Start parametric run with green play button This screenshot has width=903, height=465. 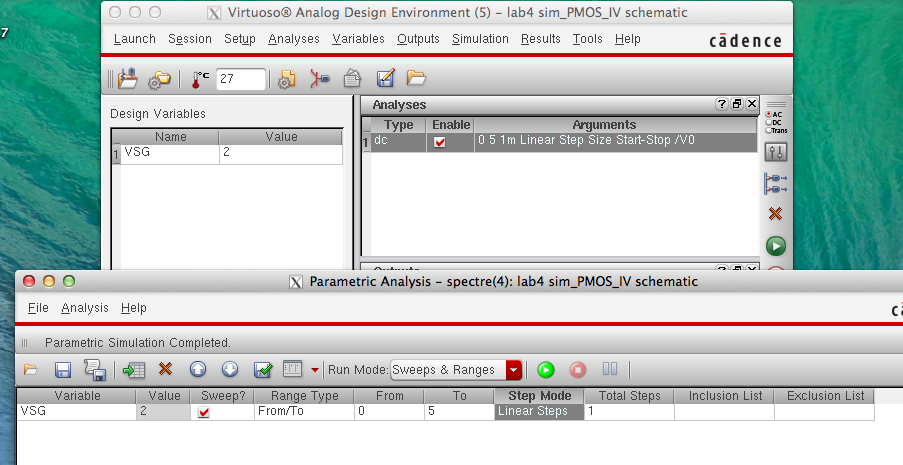[x=546, y=370]
